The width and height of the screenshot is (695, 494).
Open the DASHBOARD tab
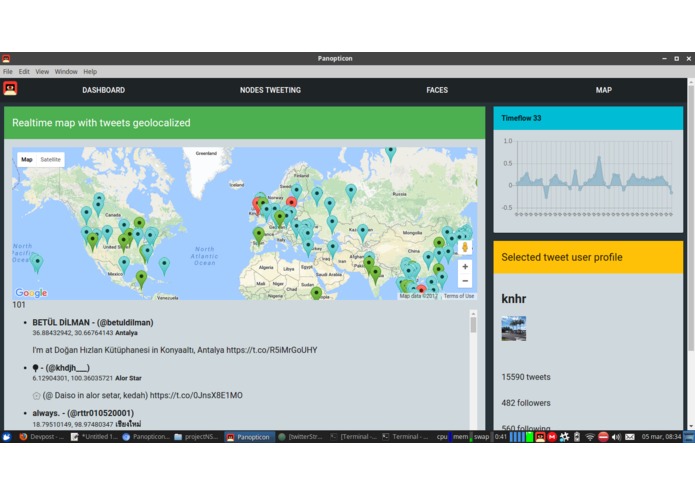[103, 90]
